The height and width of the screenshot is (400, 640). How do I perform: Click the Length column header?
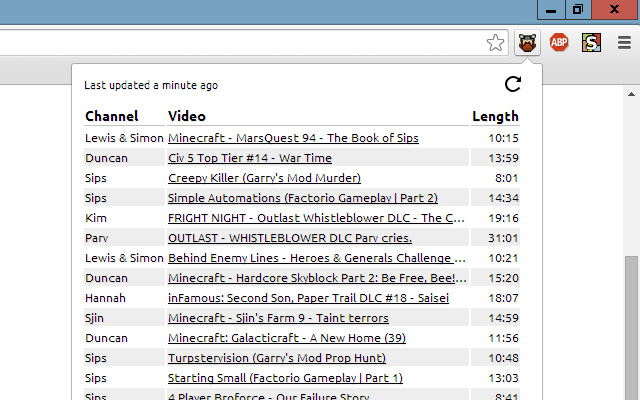(495, 116)
